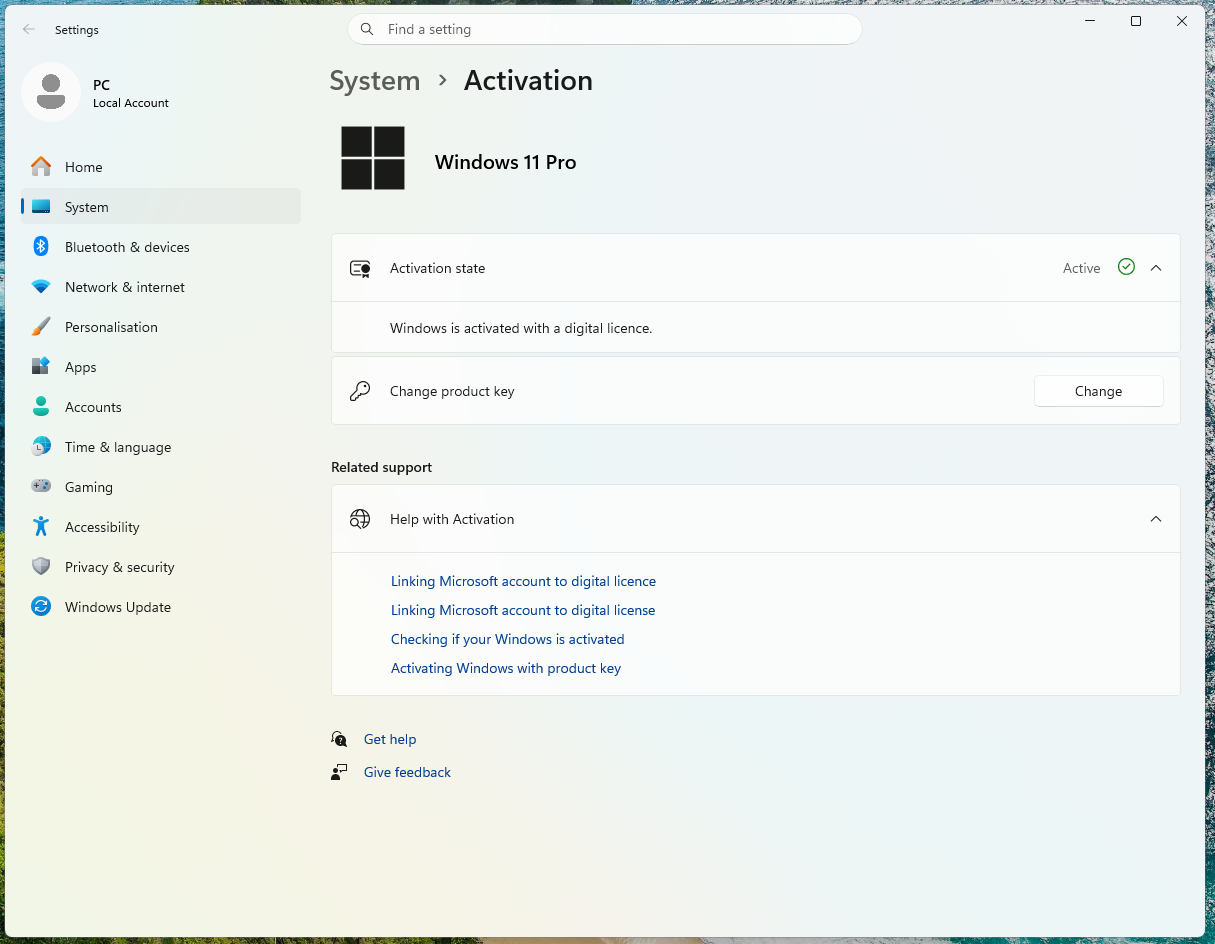Click the user profile avatar picture
1215x944 pixels.
(51, 92)
